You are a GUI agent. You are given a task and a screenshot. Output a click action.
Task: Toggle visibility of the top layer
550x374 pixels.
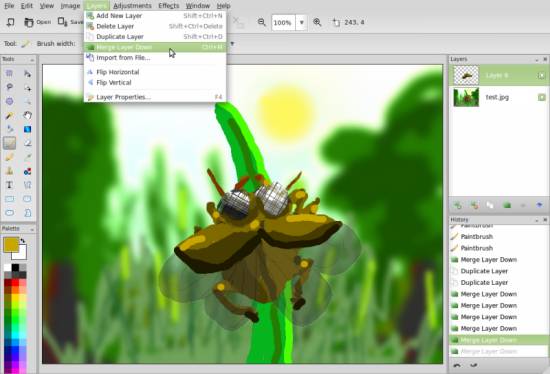point(541,75)
